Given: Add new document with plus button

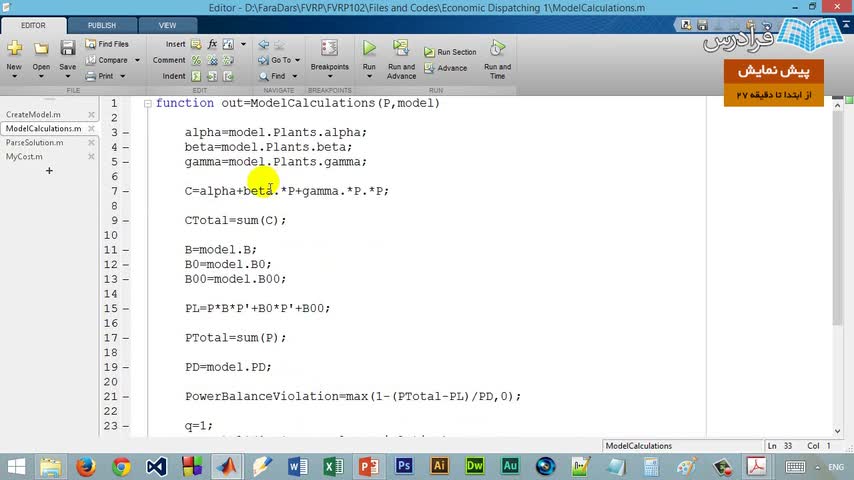Looking at the screenshot, I should (49, 171).
